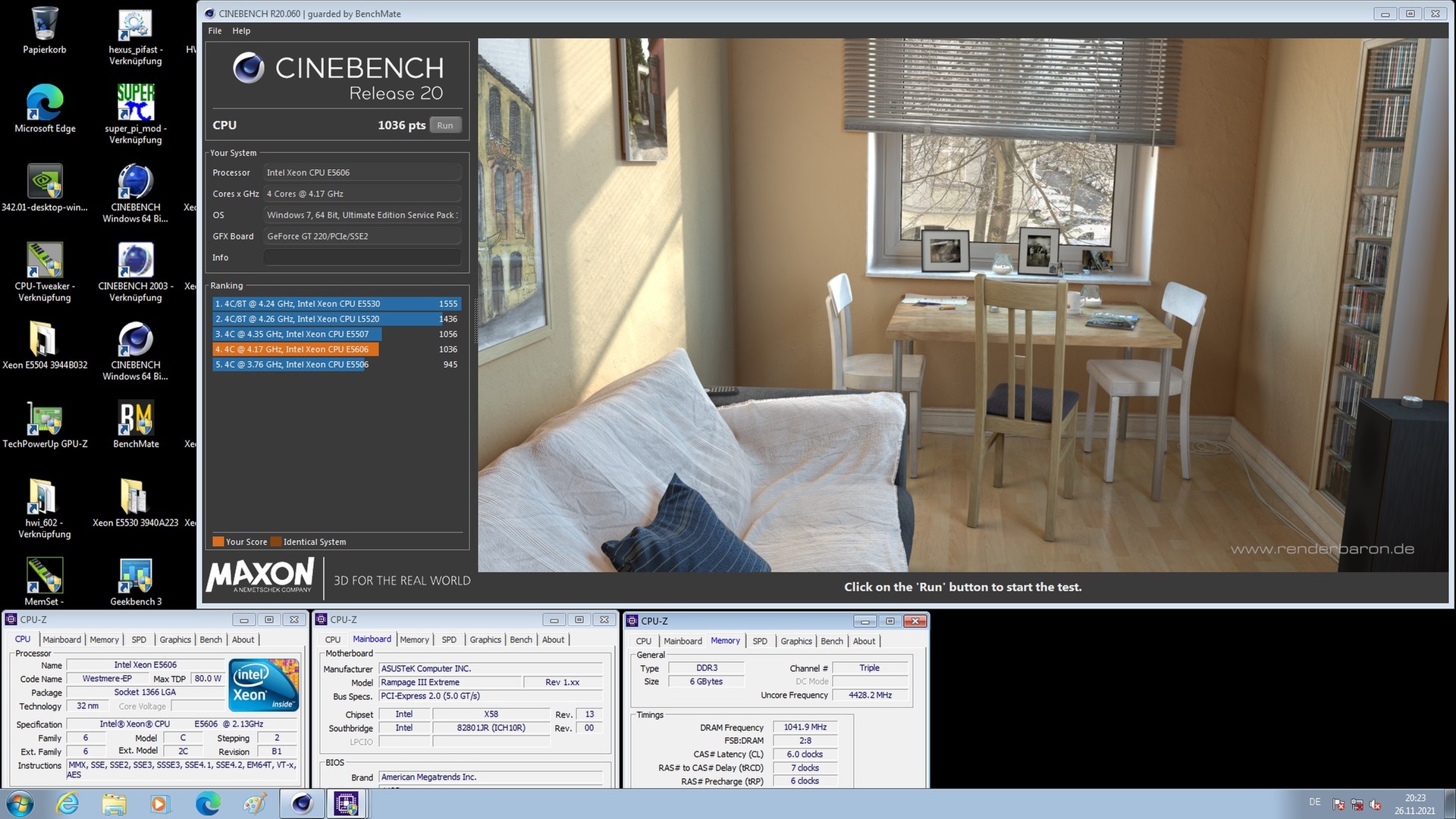The width and height of the screenshot is (1456, 819).
Task: Open CPU tab in middle CPU-Z window
Action: coord(333,640)
